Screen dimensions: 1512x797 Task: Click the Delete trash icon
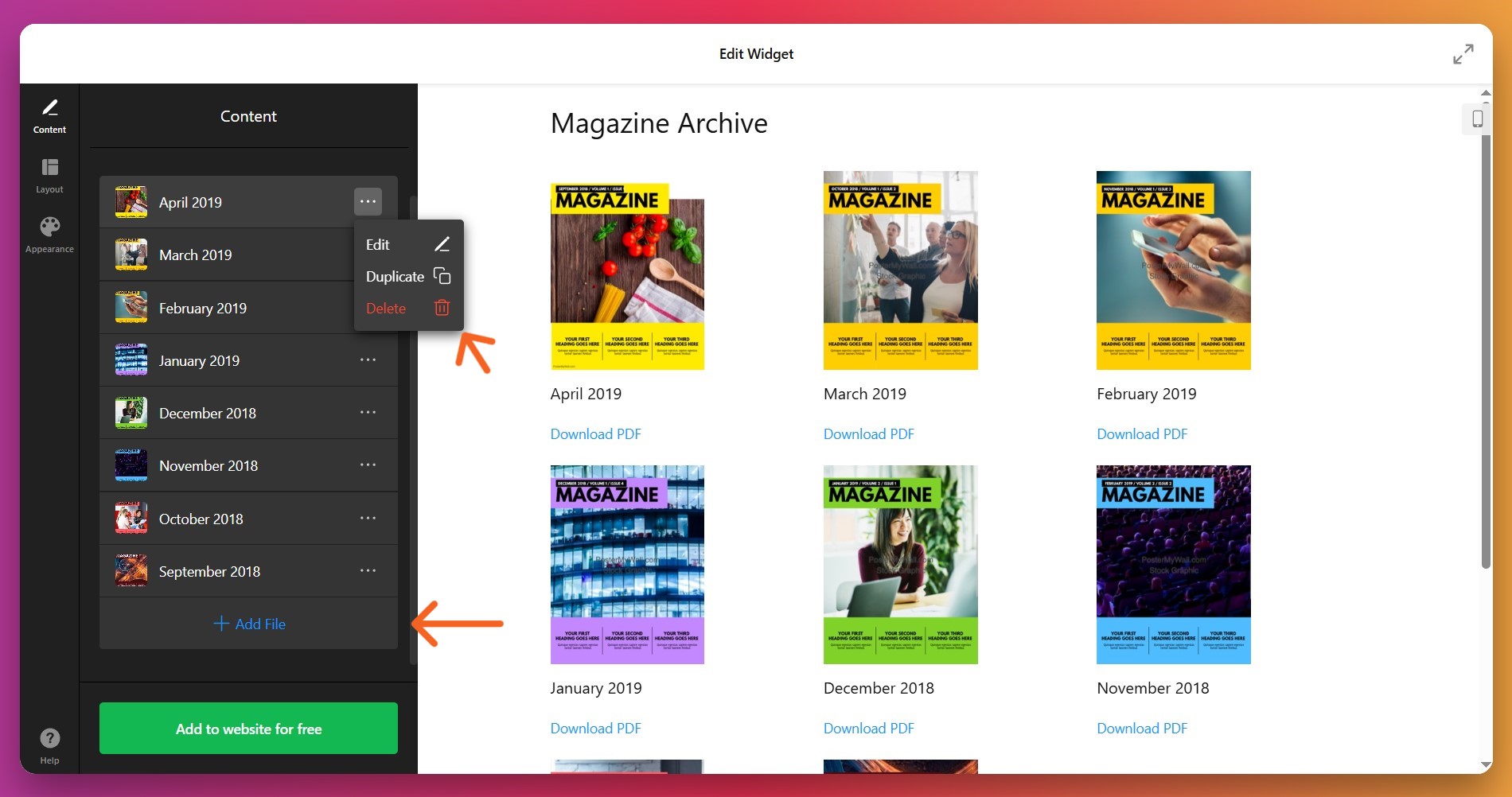tap(442, 308)
